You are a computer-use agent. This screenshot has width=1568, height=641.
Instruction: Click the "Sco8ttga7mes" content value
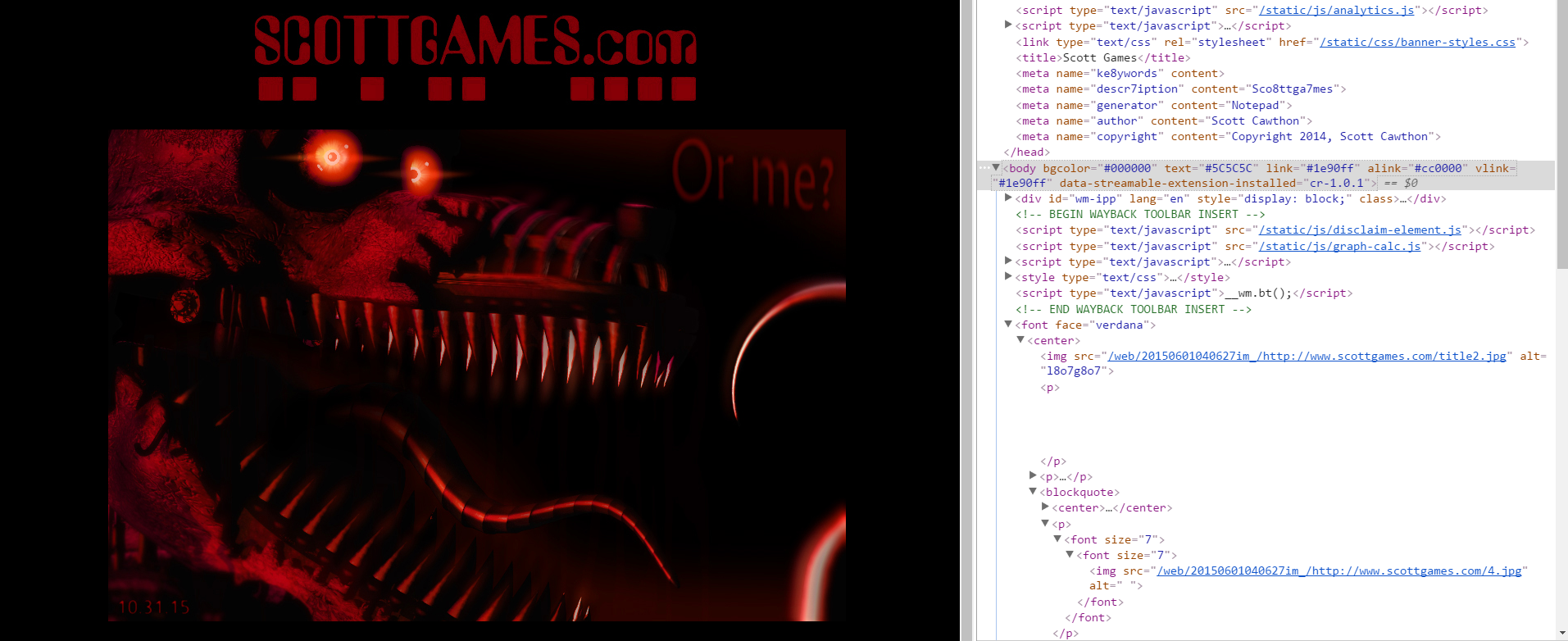[1292, 89]
